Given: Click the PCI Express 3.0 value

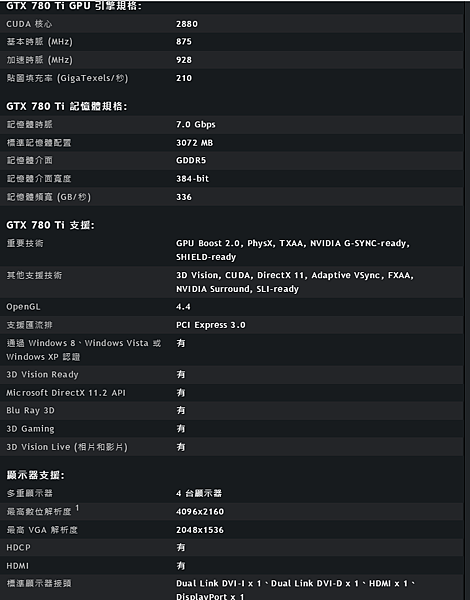Looking at the screenshot, I should 211,325.
